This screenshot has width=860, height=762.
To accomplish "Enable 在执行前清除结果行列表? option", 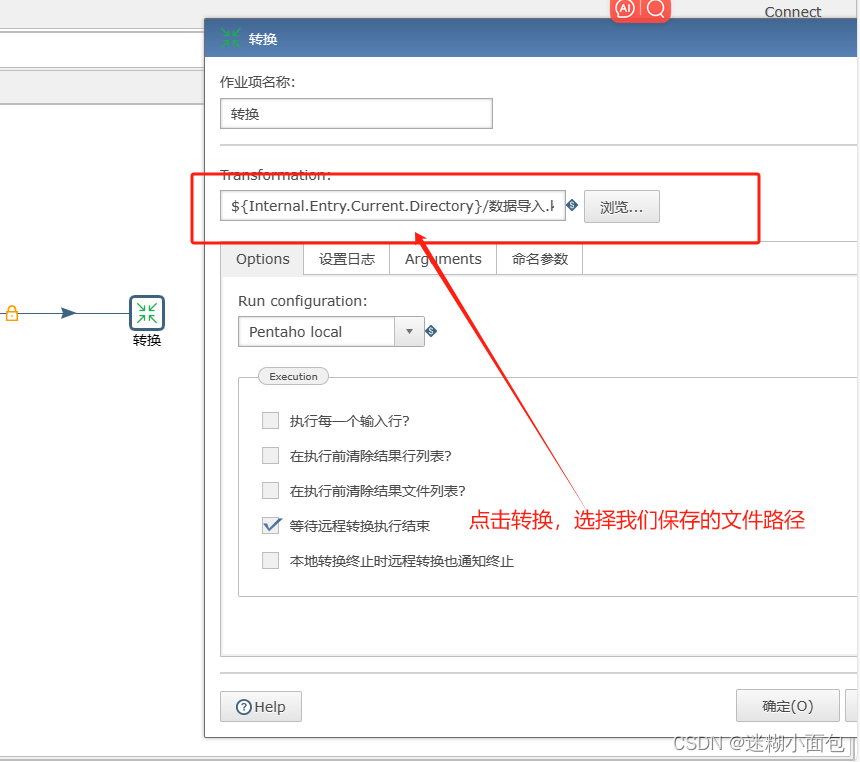I will coord(270,455).
